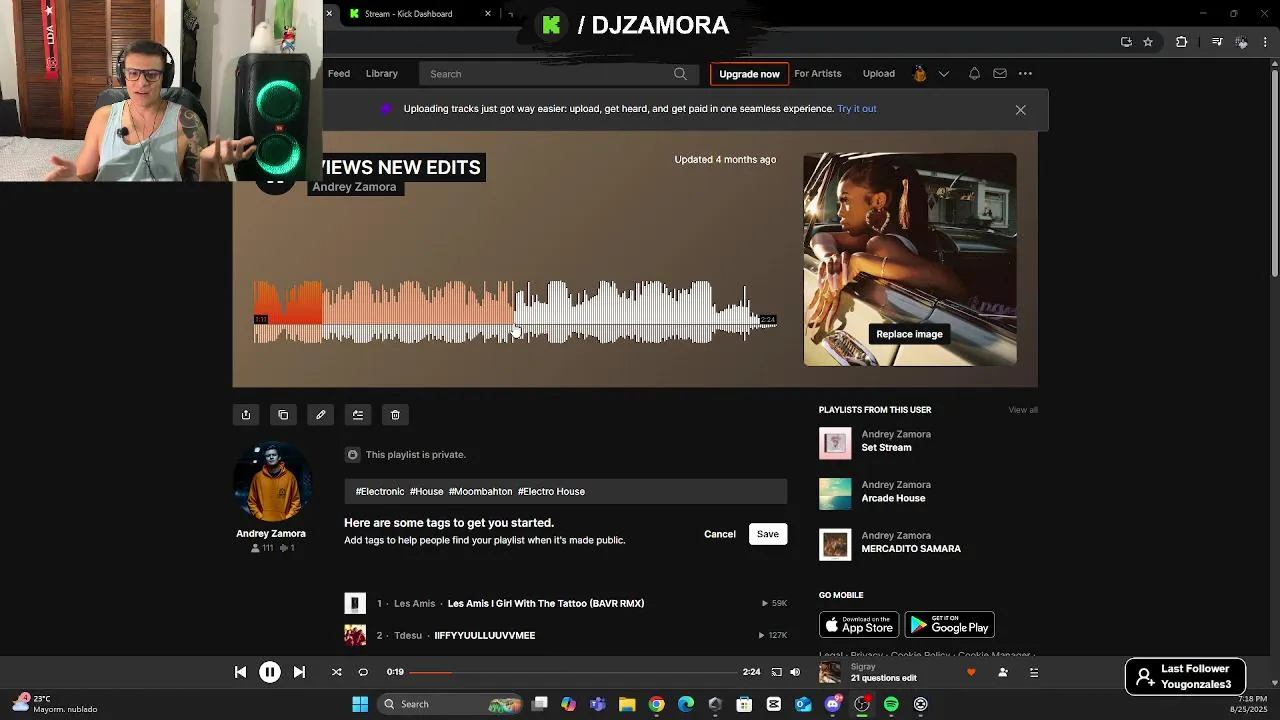Play the IIFFYYUULLUUVVMEE track row
Viewport: 1280px width, 720px height.
point(566,635)
